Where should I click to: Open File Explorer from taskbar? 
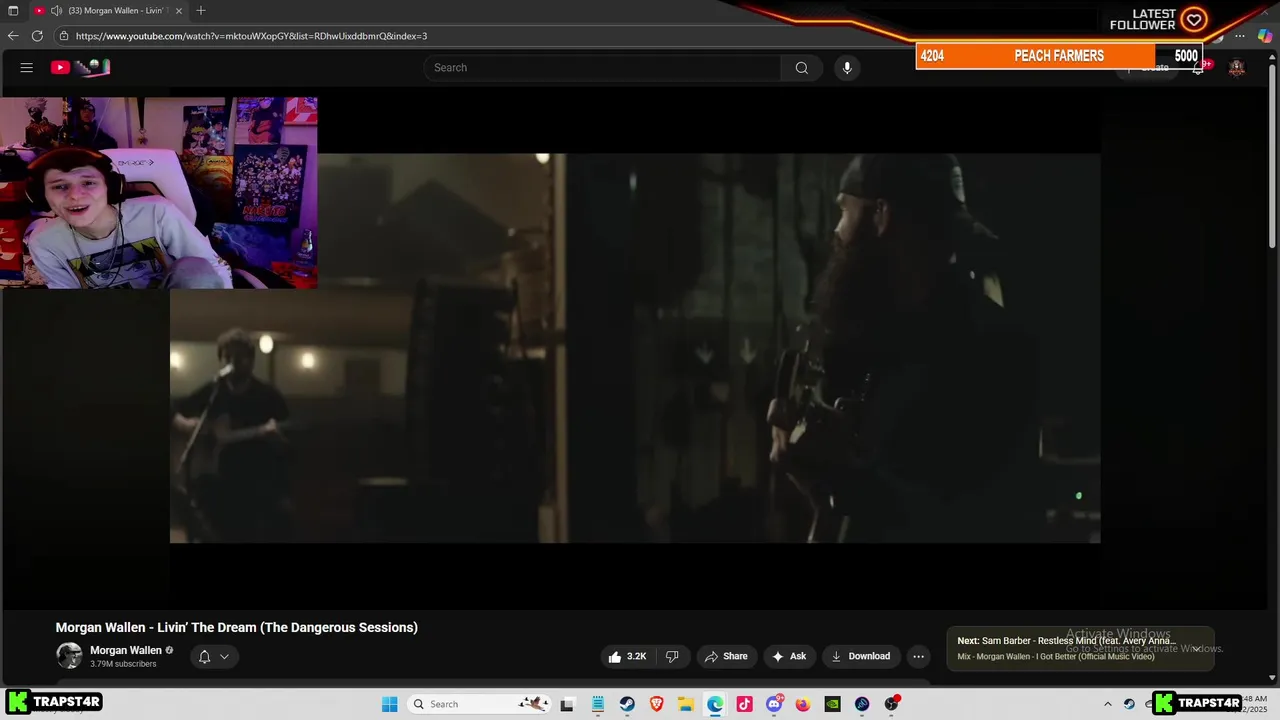(686, 704)
